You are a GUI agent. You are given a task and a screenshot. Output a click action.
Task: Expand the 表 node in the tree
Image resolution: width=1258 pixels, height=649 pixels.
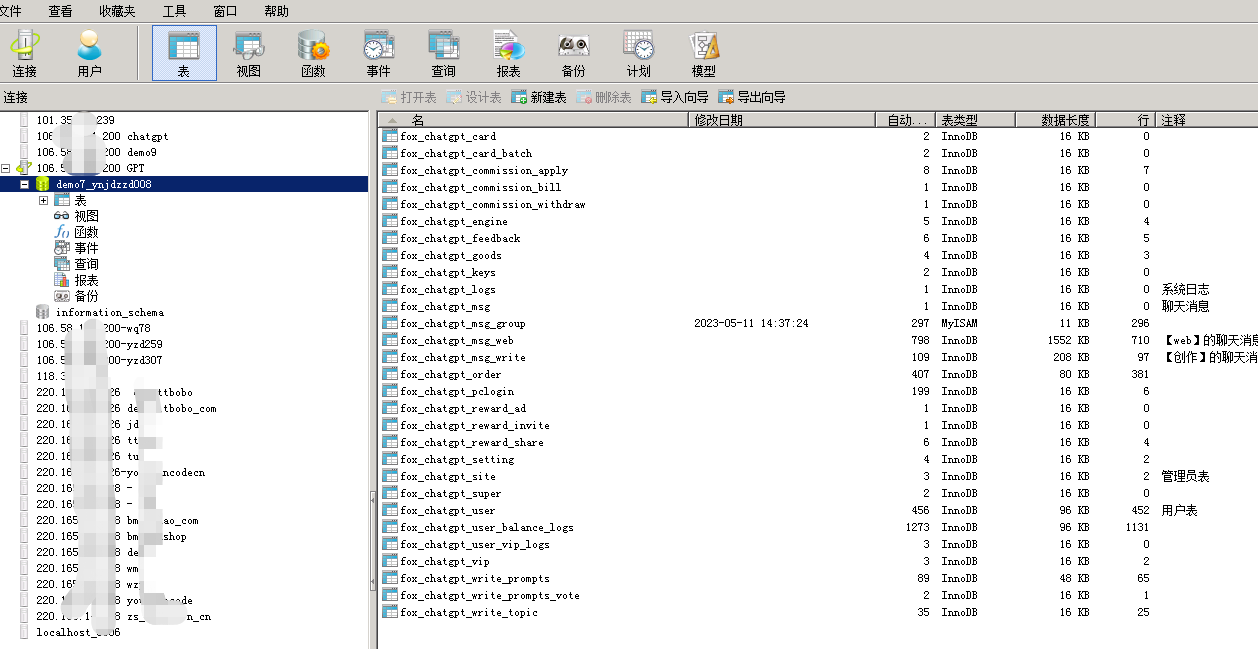44,201
